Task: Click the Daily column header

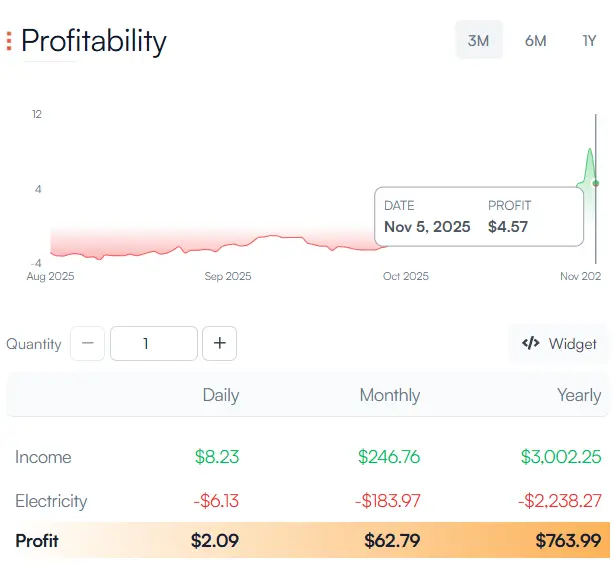Action: coord(220,395)
